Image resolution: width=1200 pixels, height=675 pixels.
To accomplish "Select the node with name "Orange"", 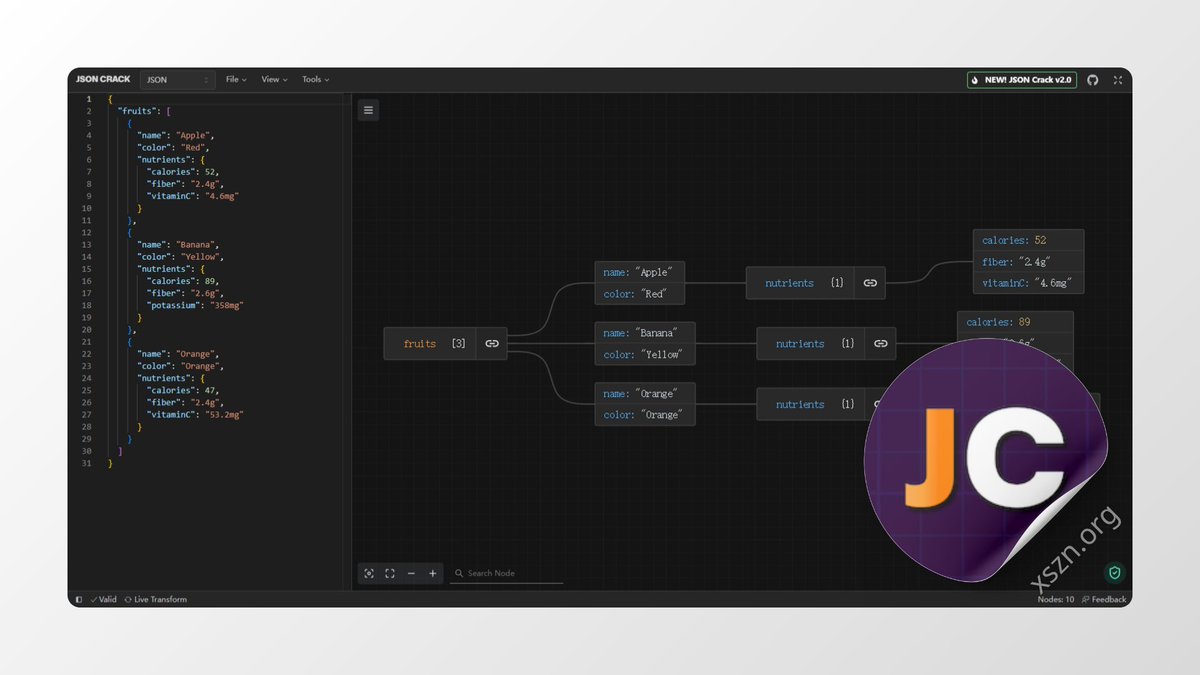I will pyautogui.click(x=645, y=404).
